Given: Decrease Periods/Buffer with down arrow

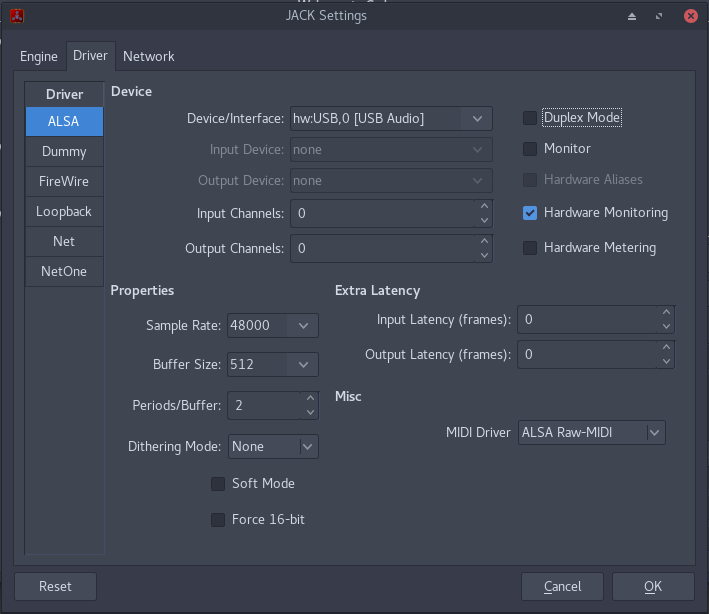Looking at the screenshot, I should 310,412.
